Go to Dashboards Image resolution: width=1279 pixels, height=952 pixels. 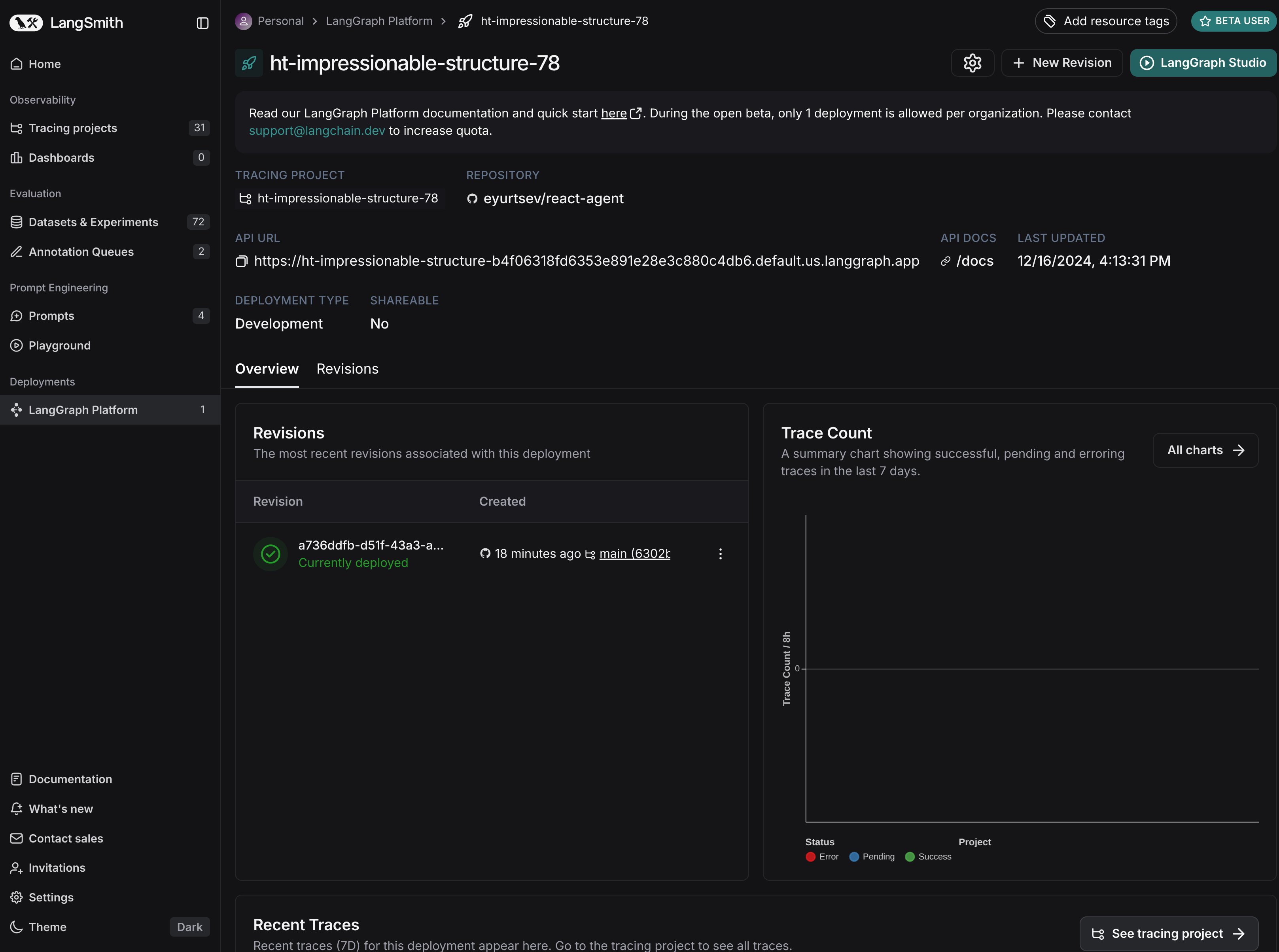click(x=110, y=157)
